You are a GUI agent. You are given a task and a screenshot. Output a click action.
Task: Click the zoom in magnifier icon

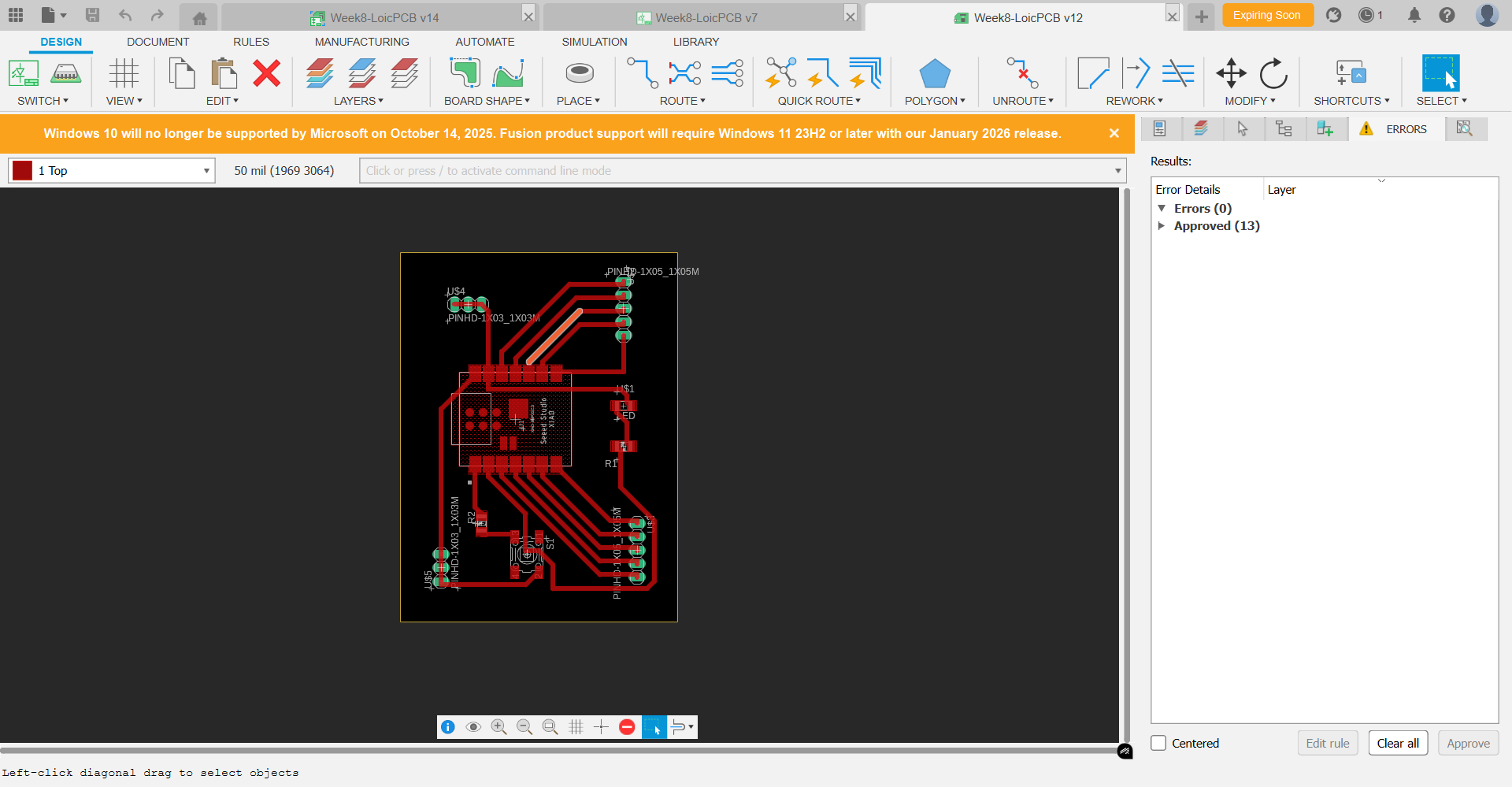[498, 727]
